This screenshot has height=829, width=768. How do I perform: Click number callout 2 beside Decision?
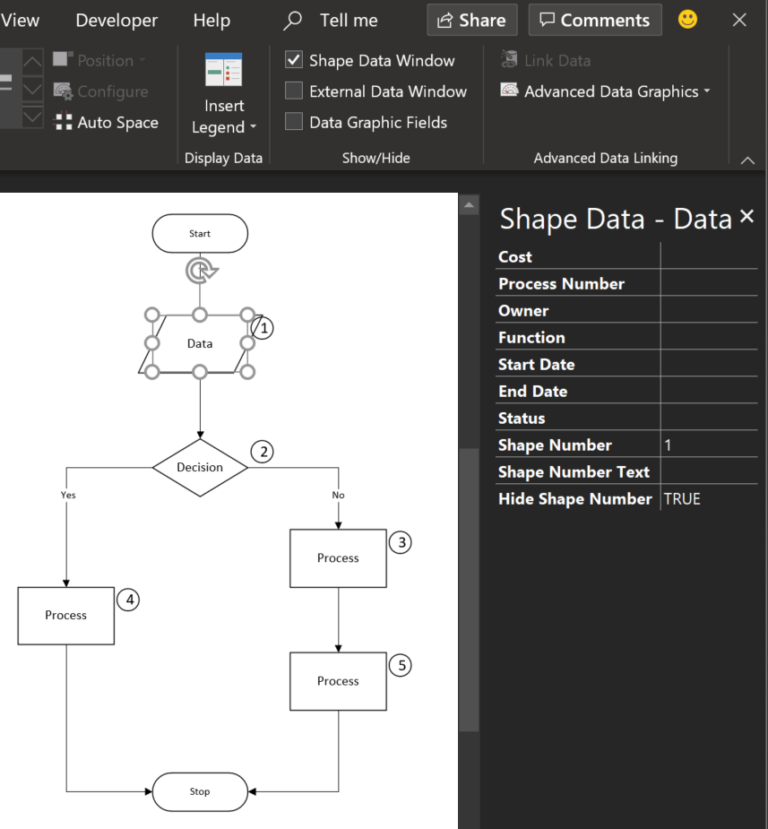(262, 452)
